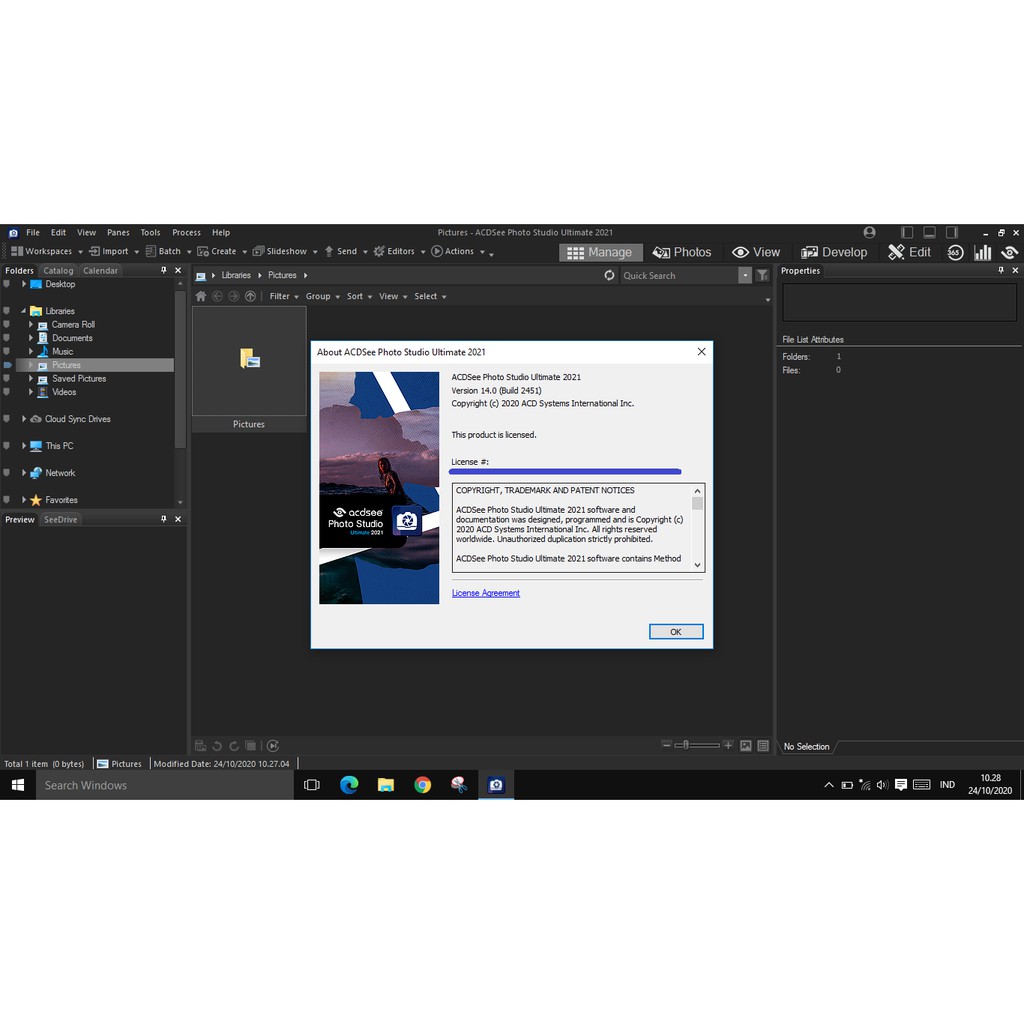Click the user account icon in title bar
Viewport: 1024px width, 1024px height.
pos(869,232)
